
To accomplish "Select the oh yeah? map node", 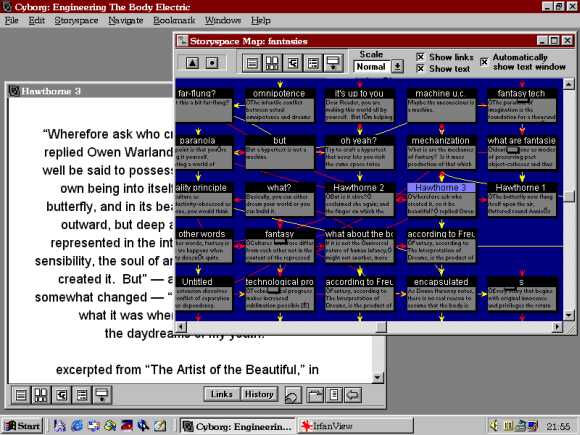I will click(359, 152).
